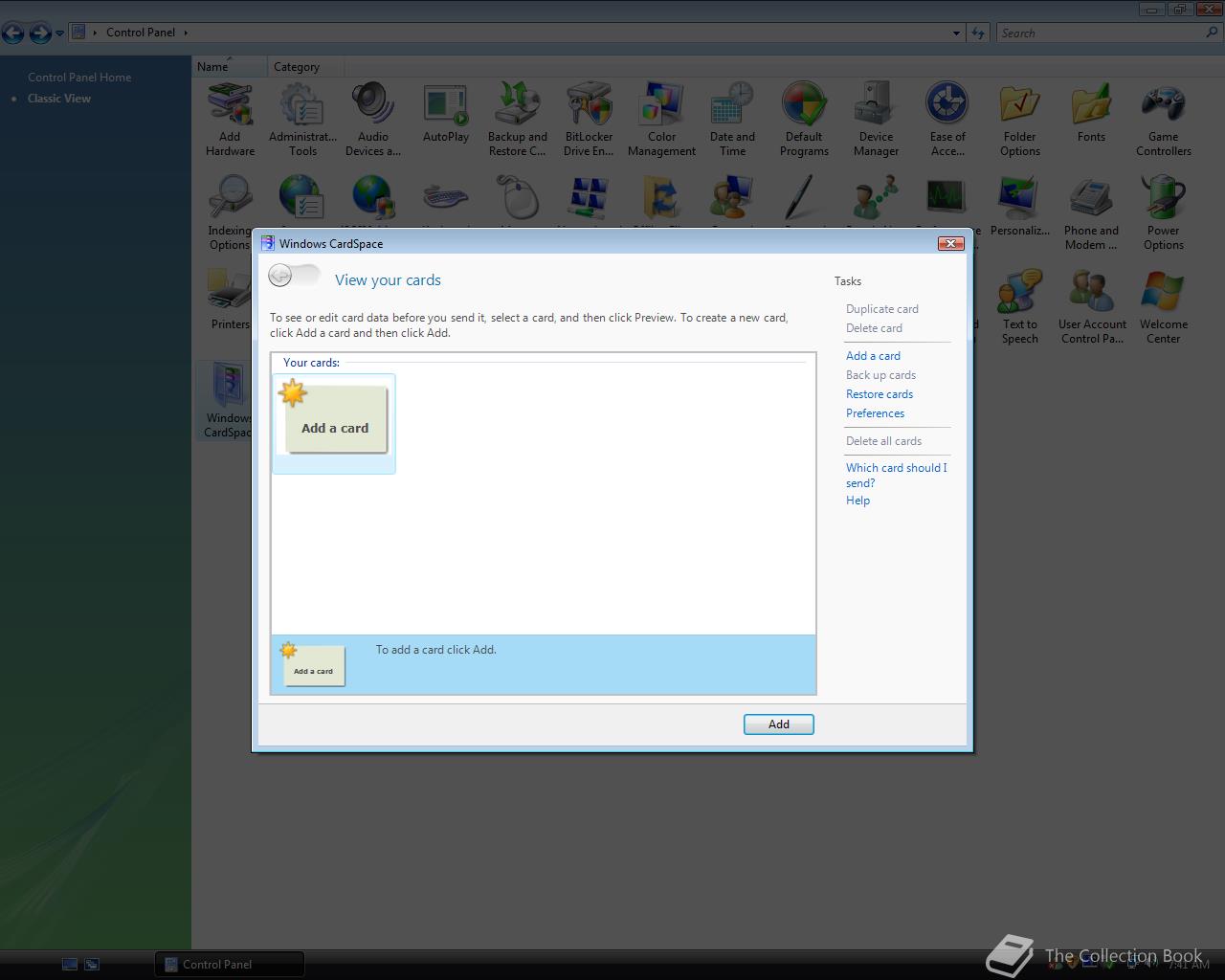Click the greyed Delete card task
1225x980 pixels.
(x=874, y=328)
